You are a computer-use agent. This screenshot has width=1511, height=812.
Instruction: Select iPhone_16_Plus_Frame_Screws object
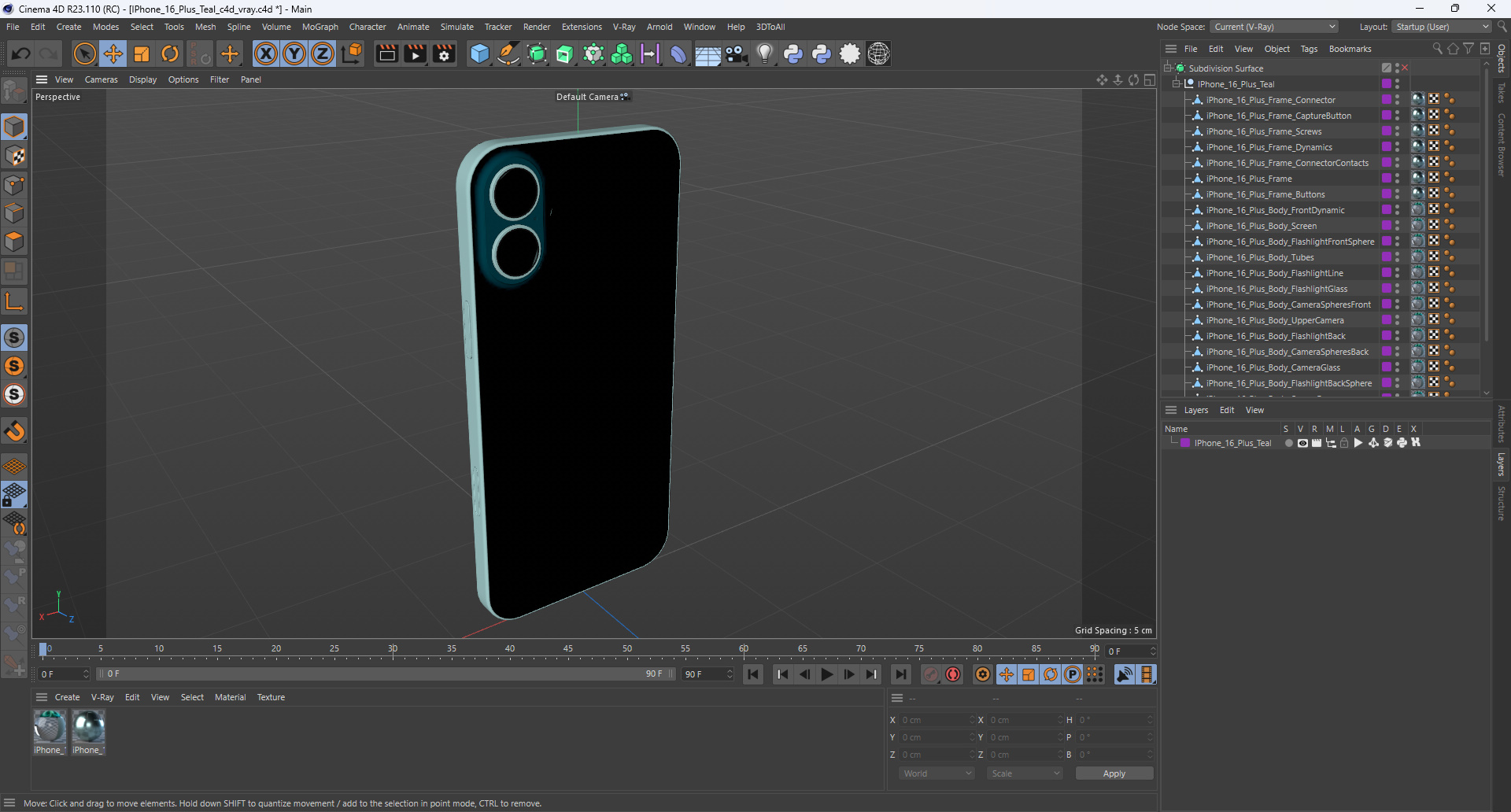click(x=1264, y=131)
